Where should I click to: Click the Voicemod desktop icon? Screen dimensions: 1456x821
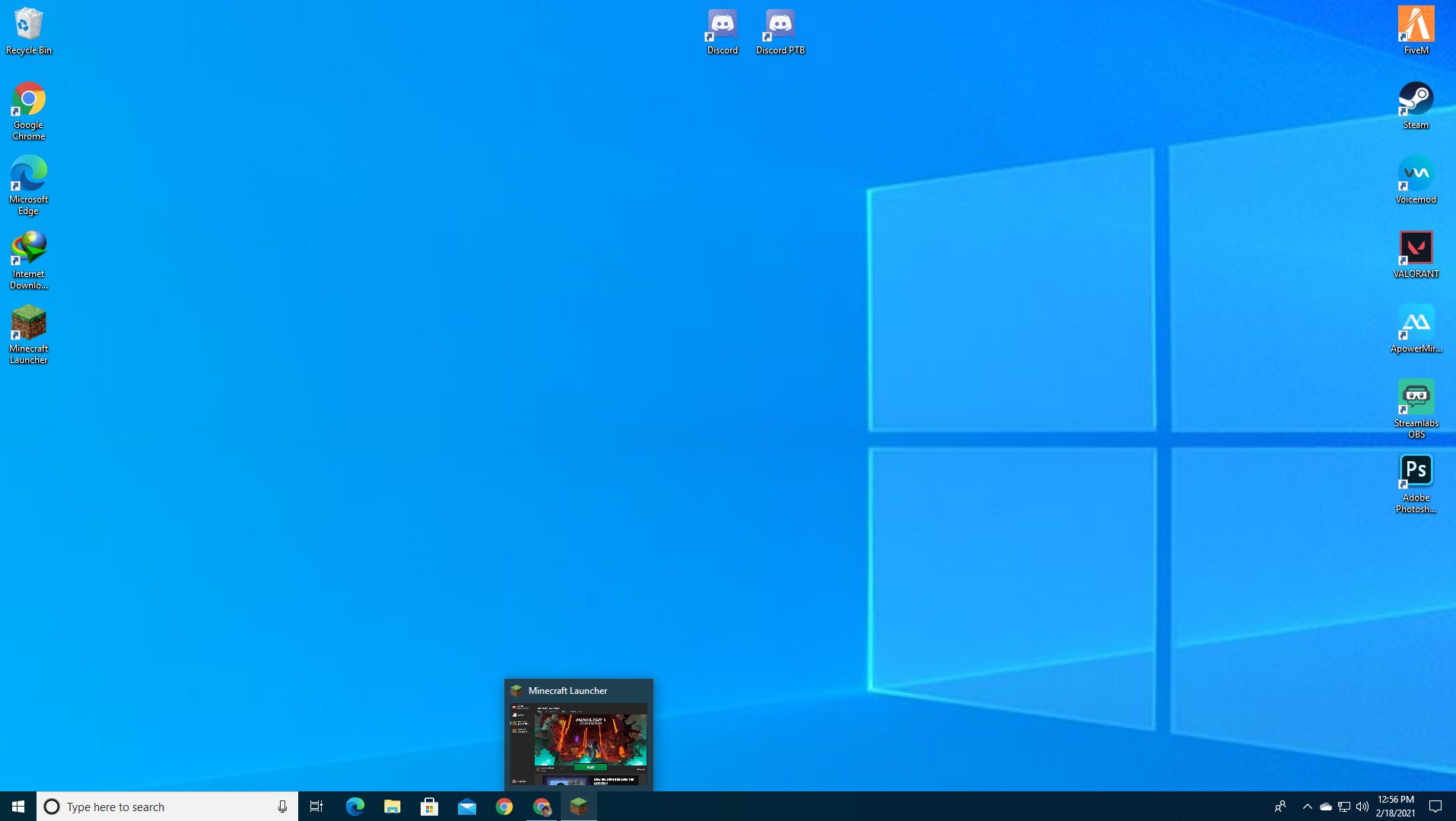click(1416, 180)
